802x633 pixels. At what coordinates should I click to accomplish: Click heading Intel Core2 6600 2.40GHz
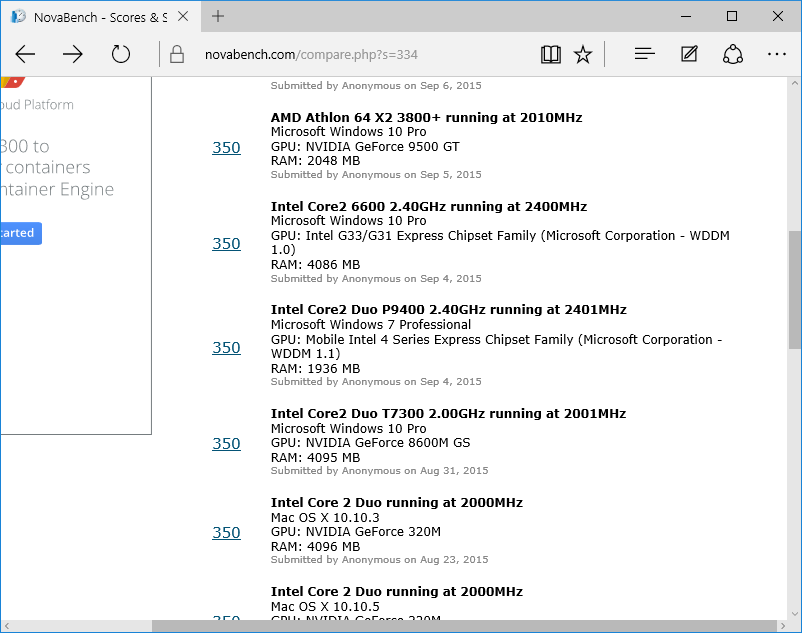click(429, 207)
